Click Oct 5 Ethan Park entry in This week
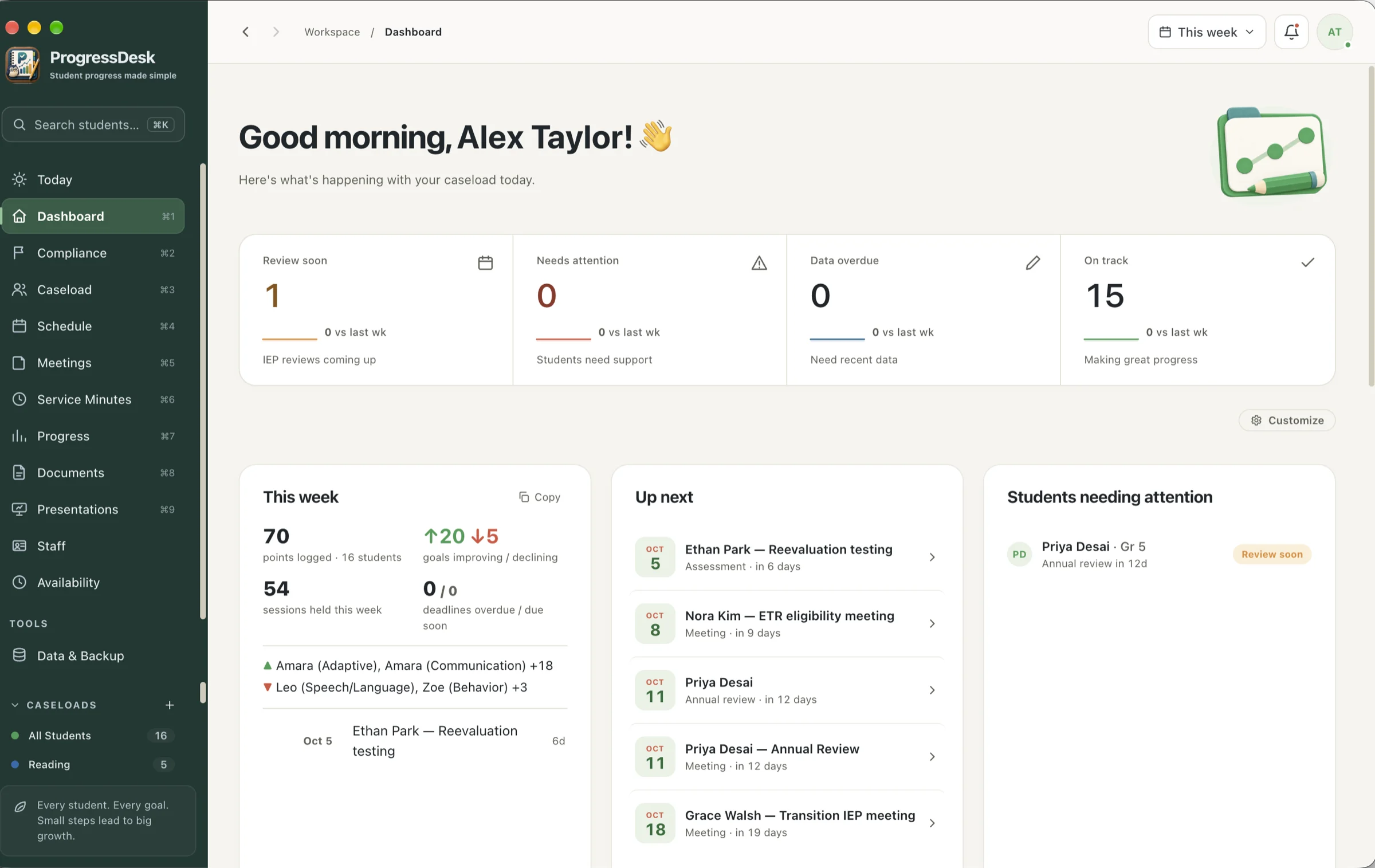This screenshot has height=868, width=1375. (x=415, y=741)
